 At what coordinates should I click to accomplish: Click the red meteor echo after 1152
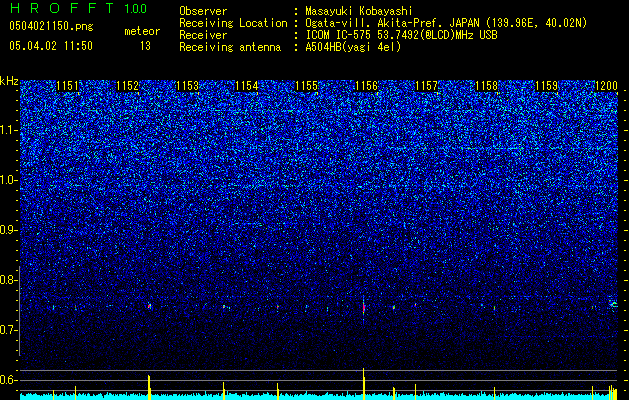149,306
